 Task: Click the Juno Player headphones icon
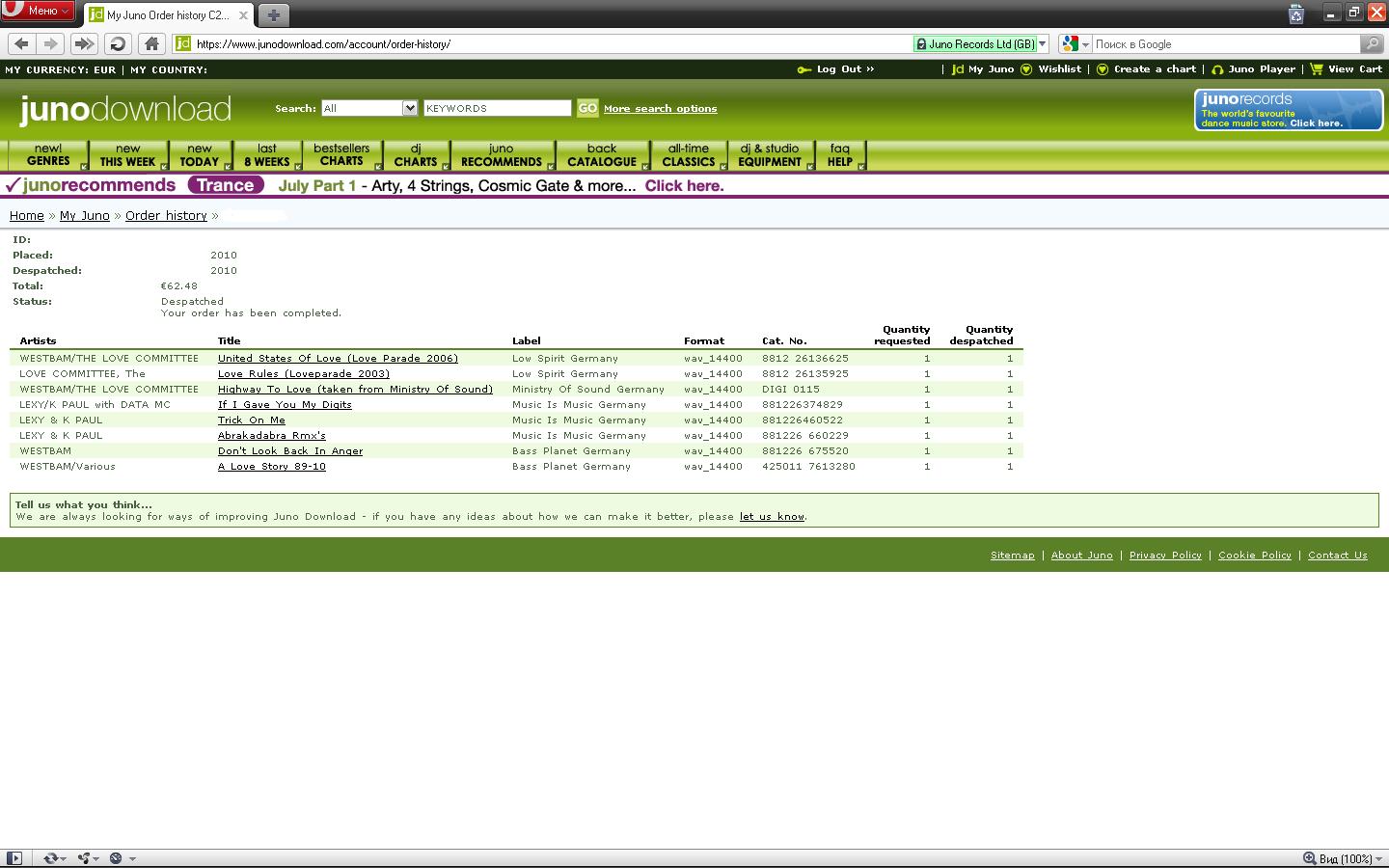point(1217,69)
